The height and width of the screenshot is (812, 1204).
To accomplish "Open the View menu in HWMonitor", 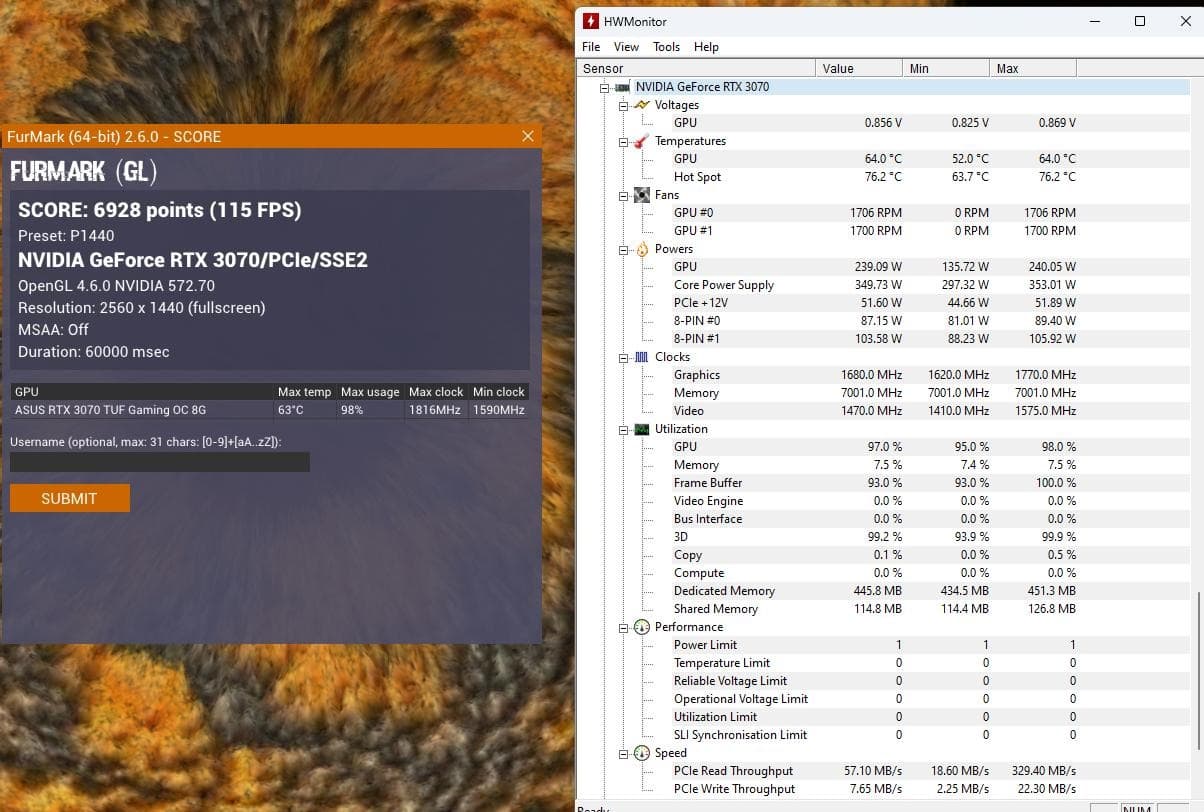I will point(626,47).
